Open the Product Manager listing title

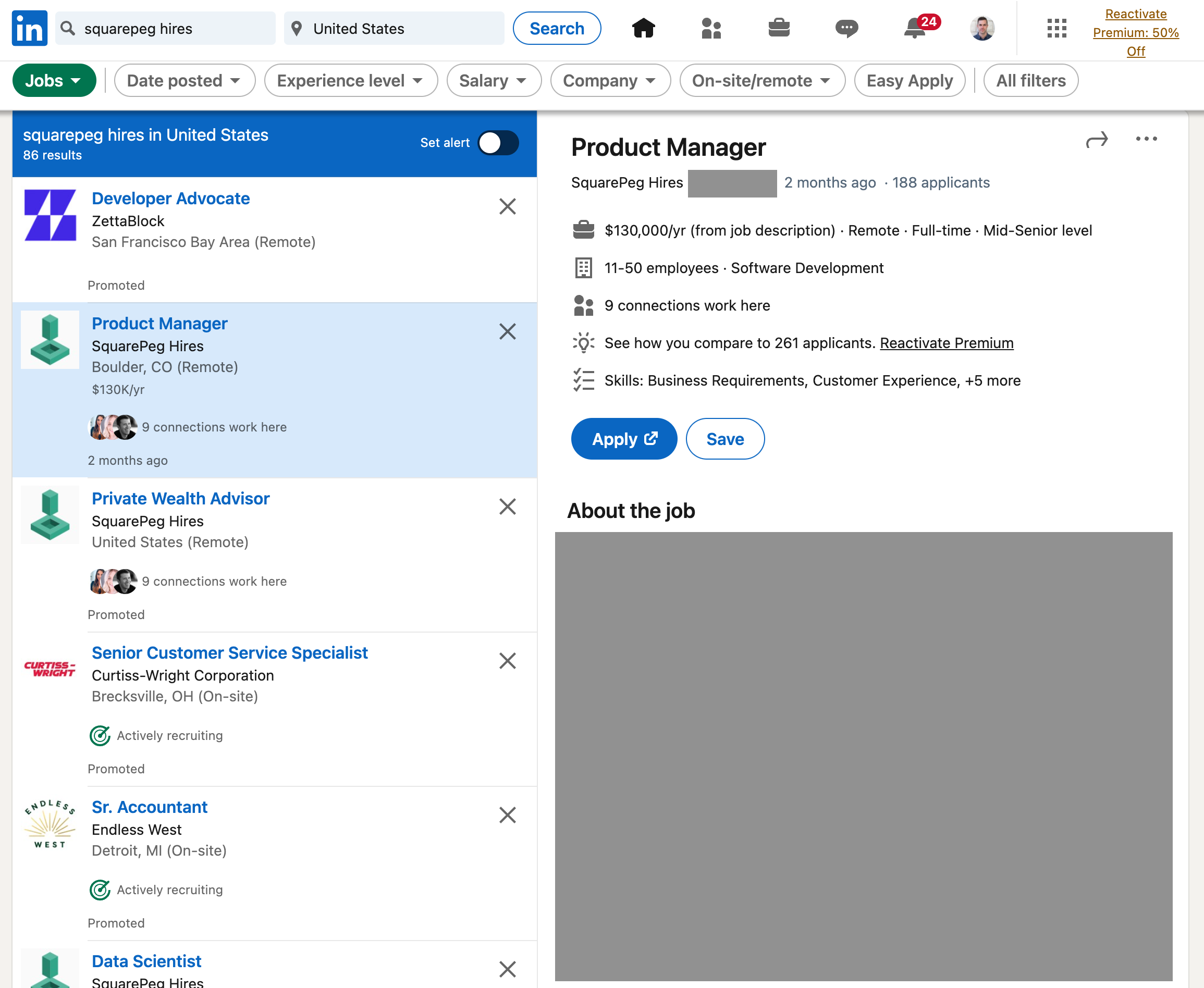coord(159,323)
